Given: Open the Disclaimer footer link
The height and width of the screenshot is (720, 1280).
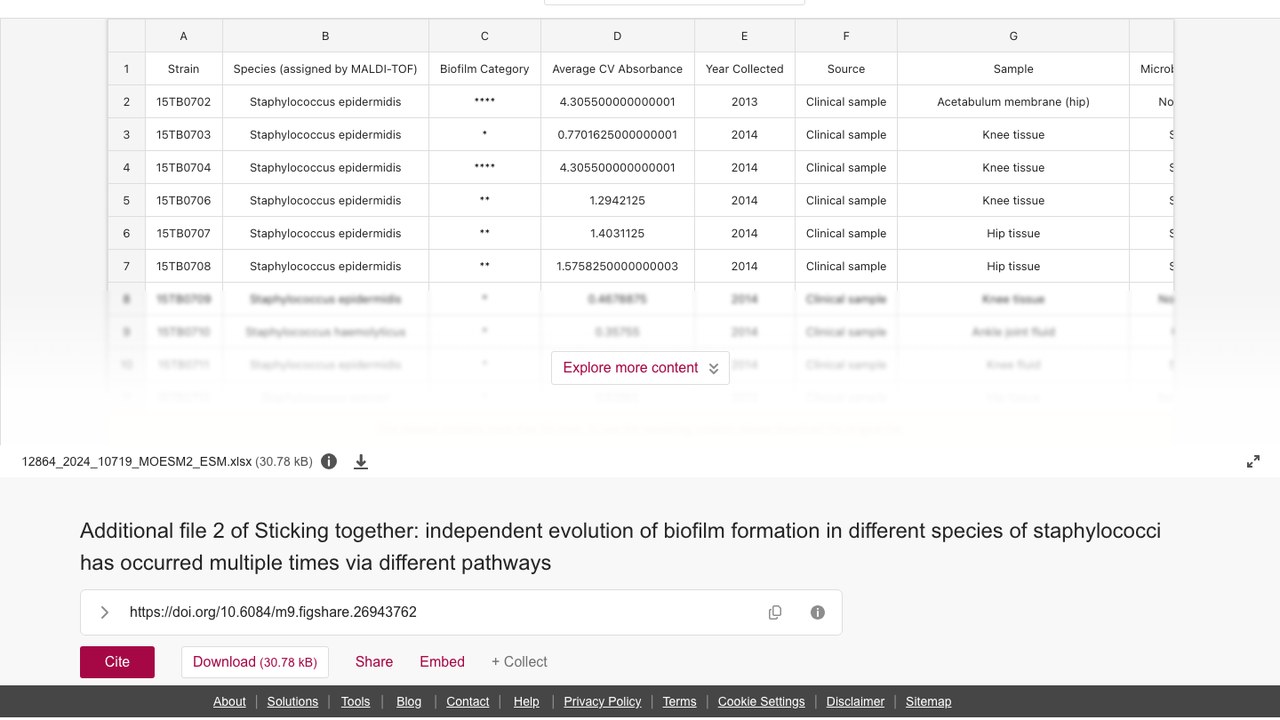Looking at the screenshot, I should click(x=855, y=701).
